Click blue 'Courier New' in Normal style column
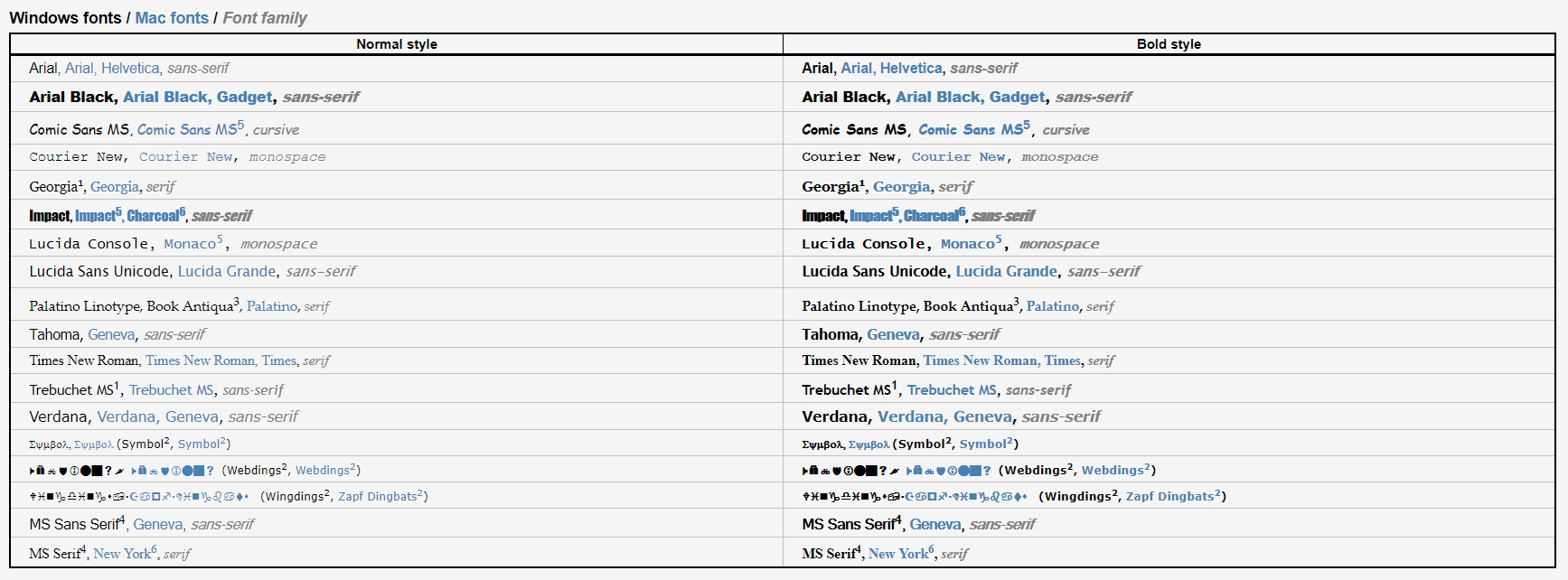Screen dimensions: 1568x580 coord(186,157)
